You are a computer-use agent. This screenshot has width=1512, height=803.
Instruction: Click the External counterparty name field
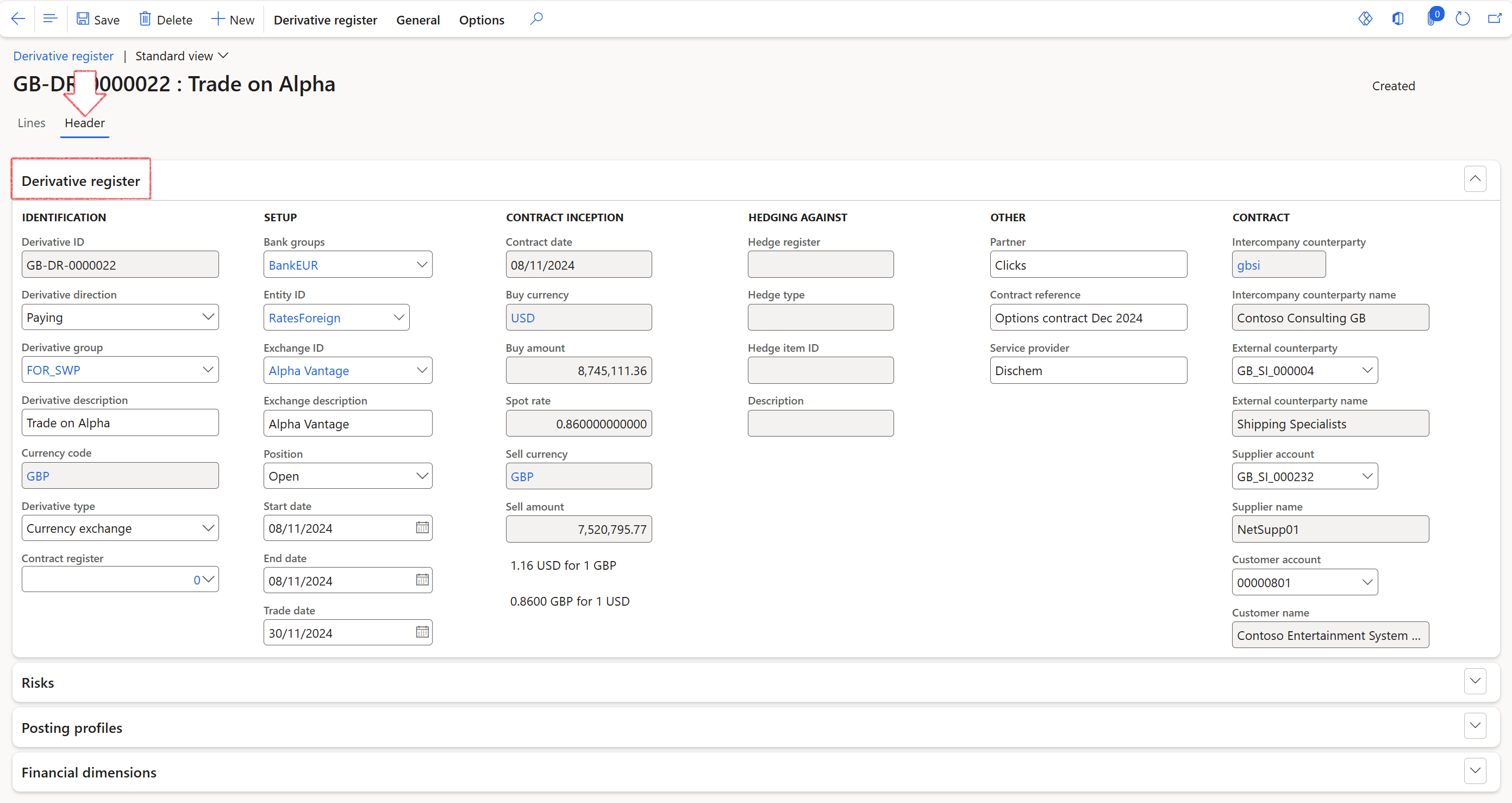pos(1330,423)
